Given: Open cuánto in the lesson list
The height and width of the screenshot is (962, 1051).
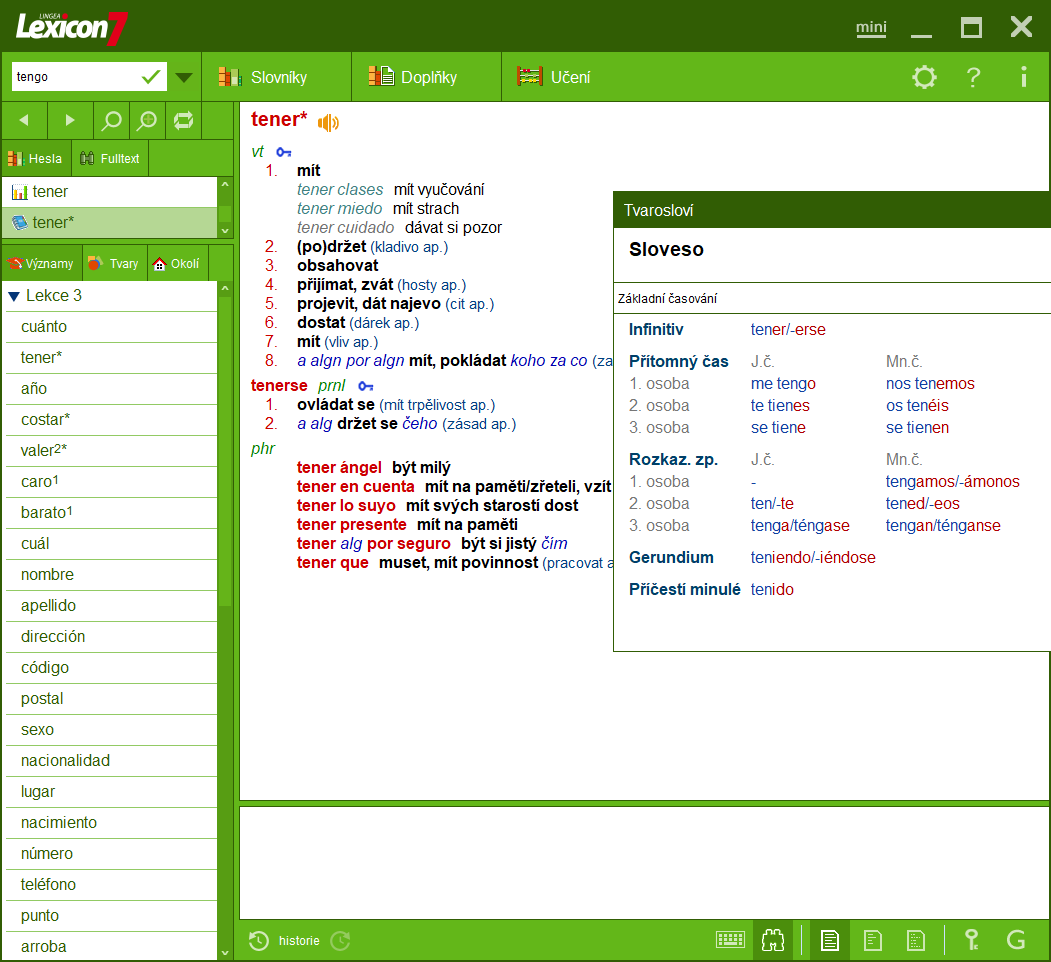Looking at the screenshot, I should pyautogui.click(x=111, y=326).
